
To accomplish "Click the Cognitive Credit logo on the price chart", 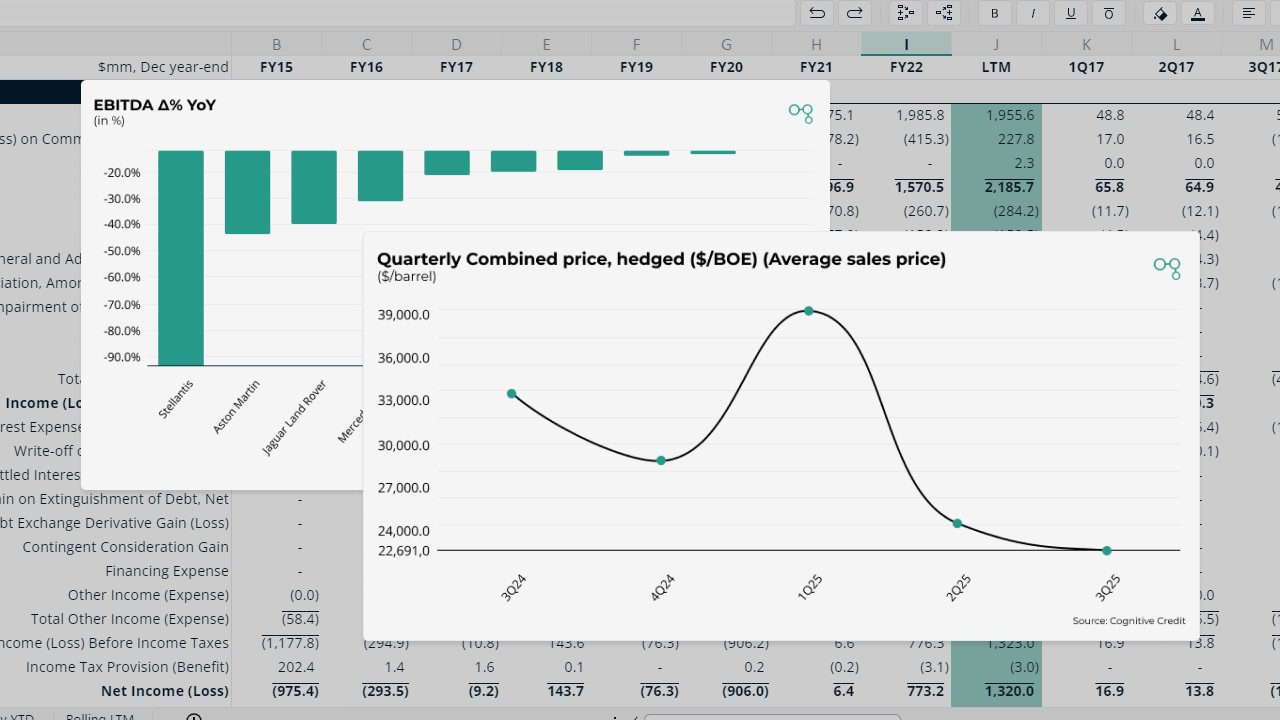I will pos(1167,268).
